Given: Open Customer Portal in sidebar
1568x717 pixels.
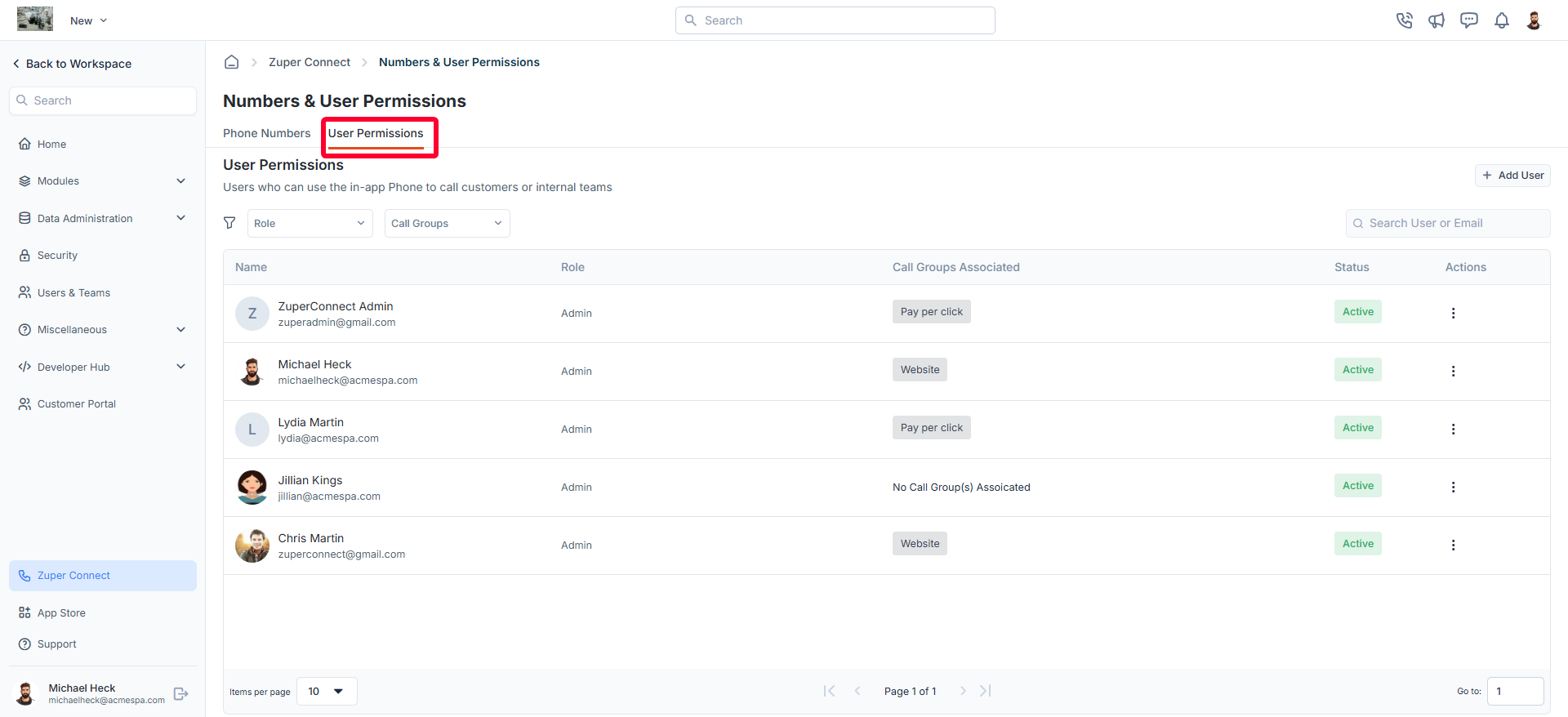Looking at the screenshot, I should tap(77, 403).
